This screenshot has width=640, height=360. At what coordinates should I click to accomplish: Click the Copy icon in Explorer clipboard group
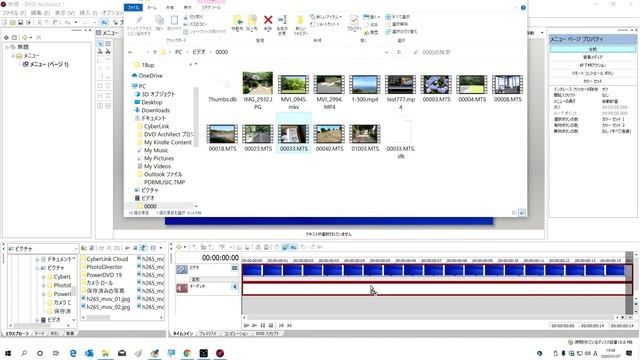[160, 20]
